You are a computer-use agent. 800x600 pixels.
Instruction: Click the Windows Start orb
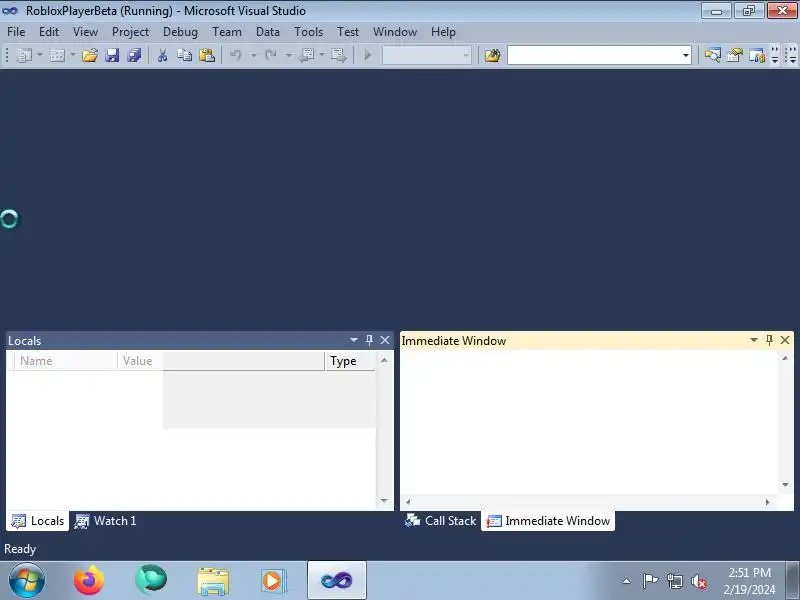pyautogui.click(x=27, y=581)
